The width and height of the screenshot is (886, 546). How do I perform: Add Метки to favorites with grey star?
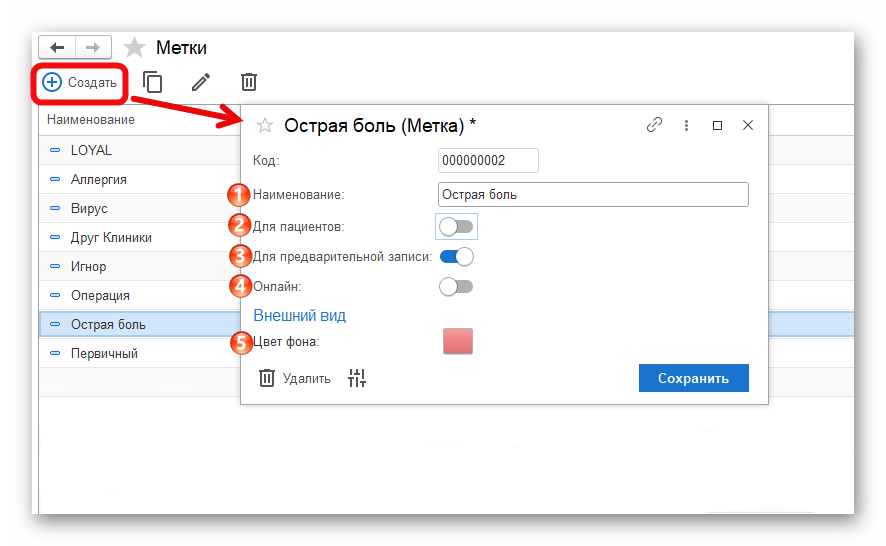coord(134,47)
